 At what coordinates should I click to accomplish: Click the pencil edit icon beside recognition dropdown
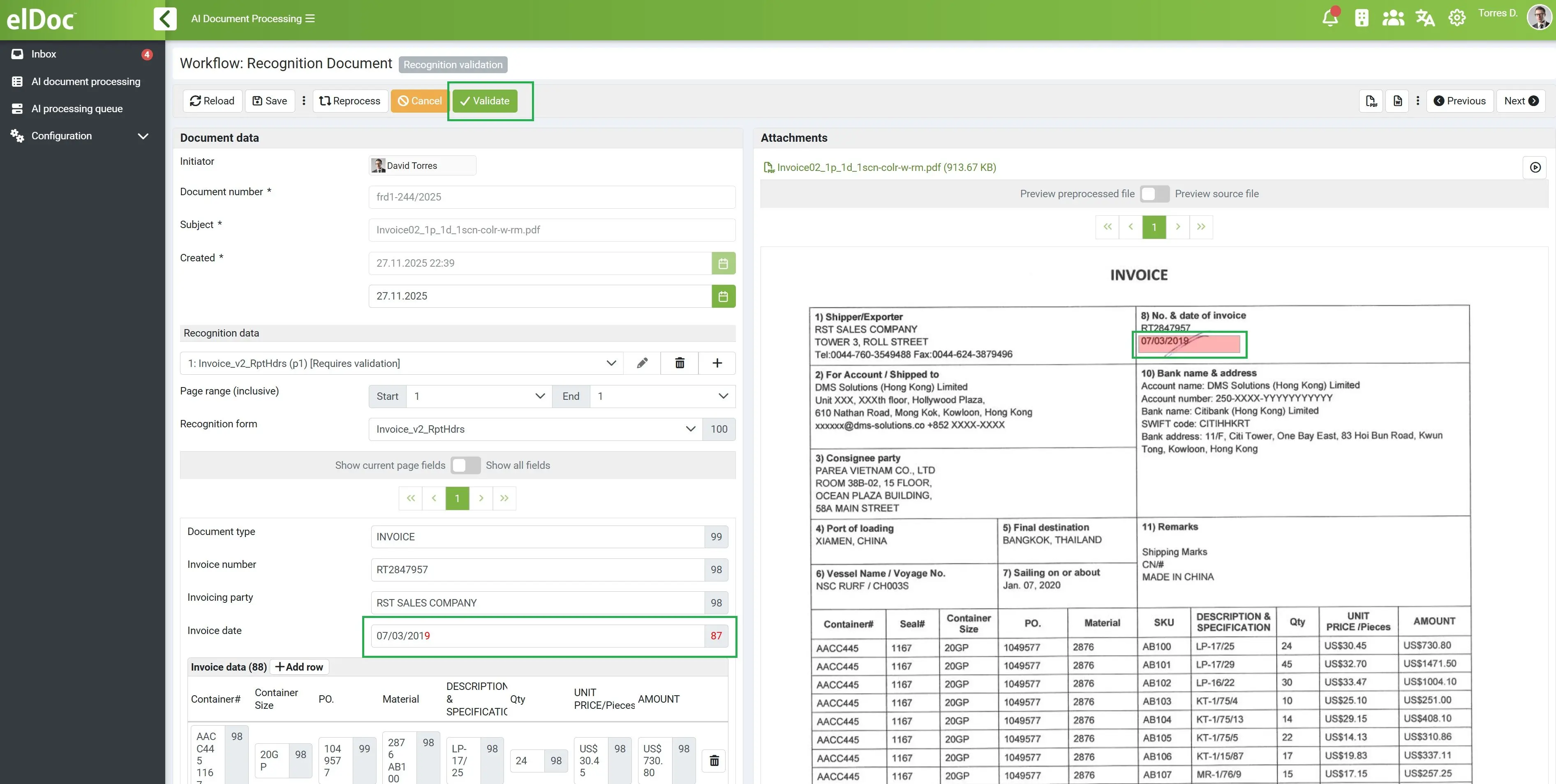[x=642, y=363]
